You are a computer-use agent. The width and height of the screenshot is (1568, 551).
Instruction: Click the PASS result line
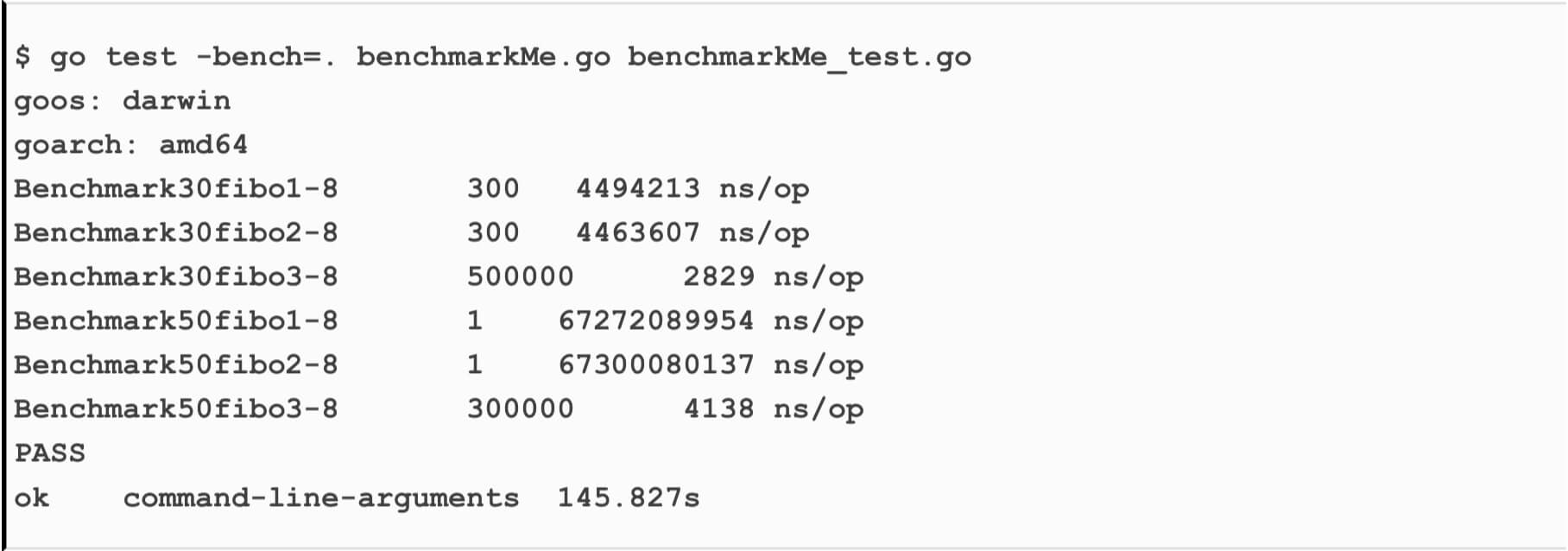[x=50, y=453]
